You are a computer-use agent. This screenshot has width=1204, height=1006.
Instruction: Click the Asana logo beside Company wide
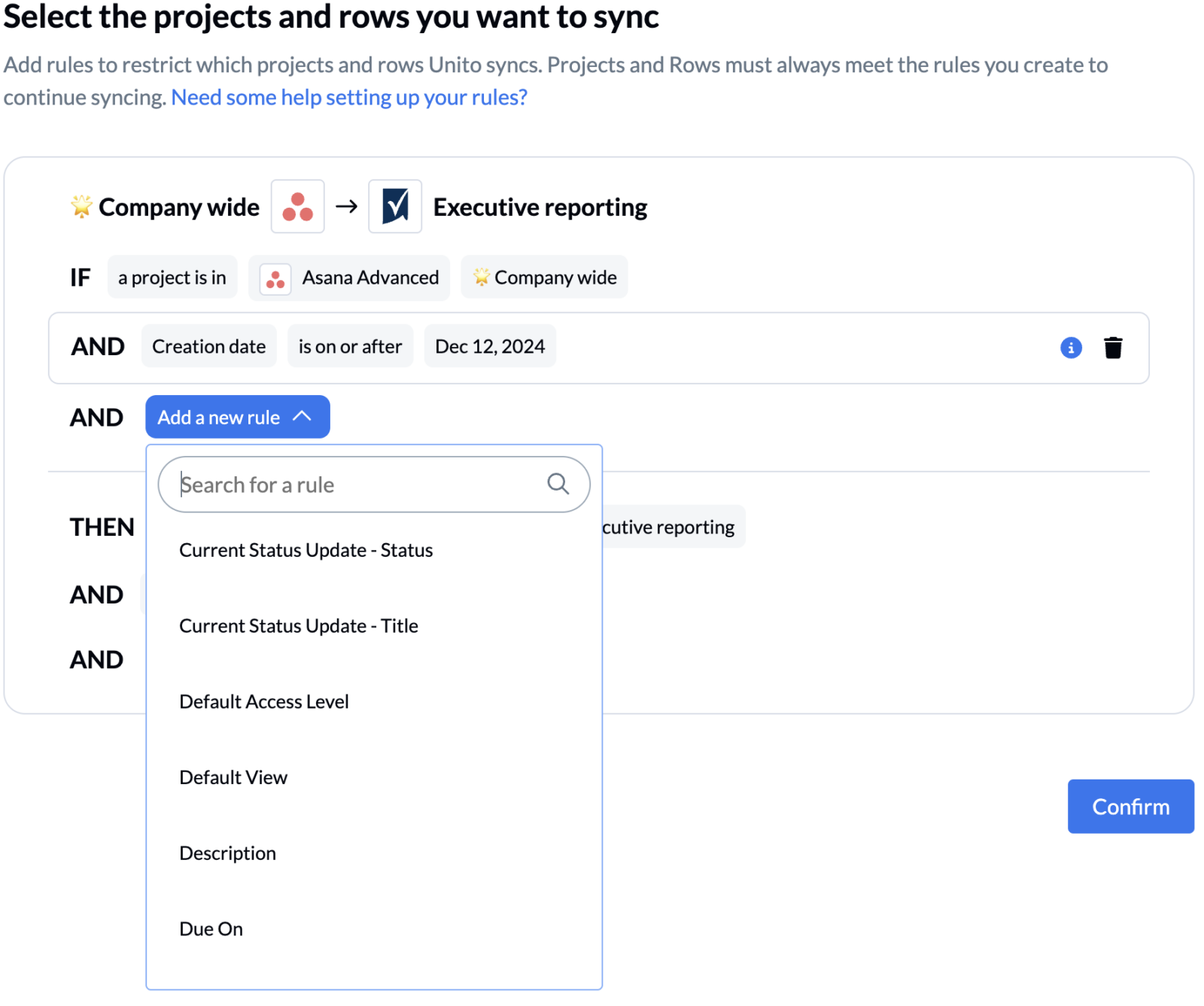(x=298, y=205)
